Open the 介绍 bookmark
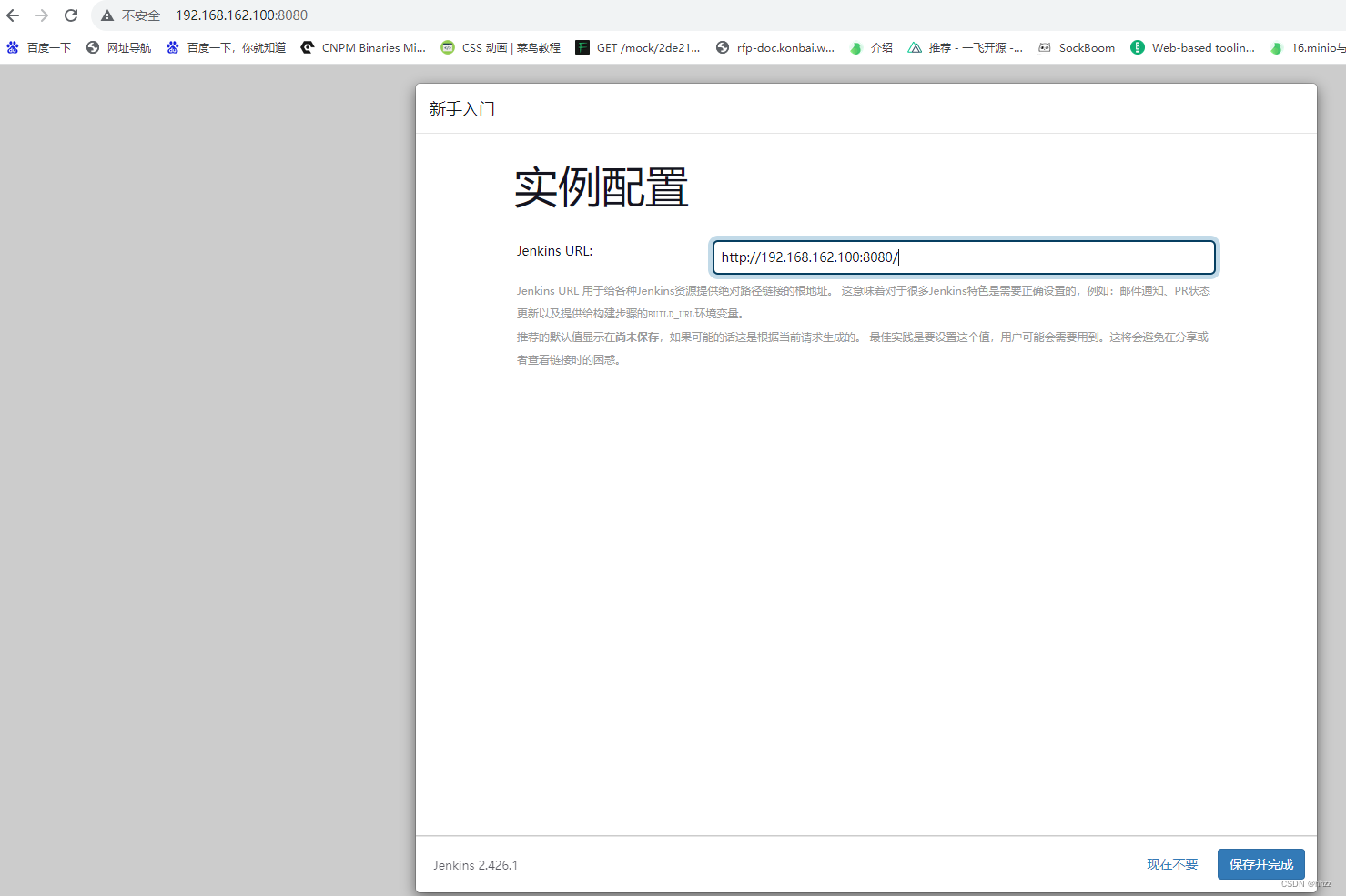 (x=871, y=47)
